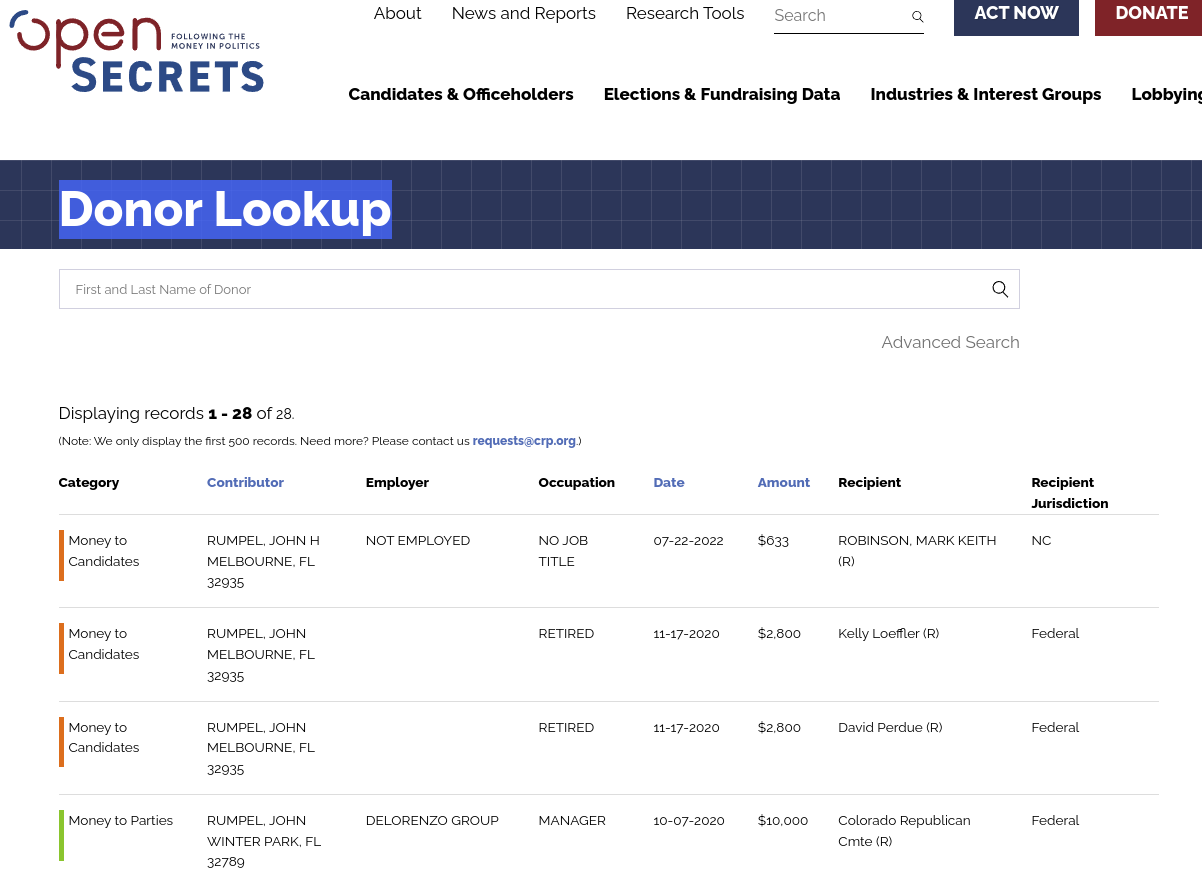
Task: Click the $633 amount
Action: pyautogui.click(x=773, y=540)
